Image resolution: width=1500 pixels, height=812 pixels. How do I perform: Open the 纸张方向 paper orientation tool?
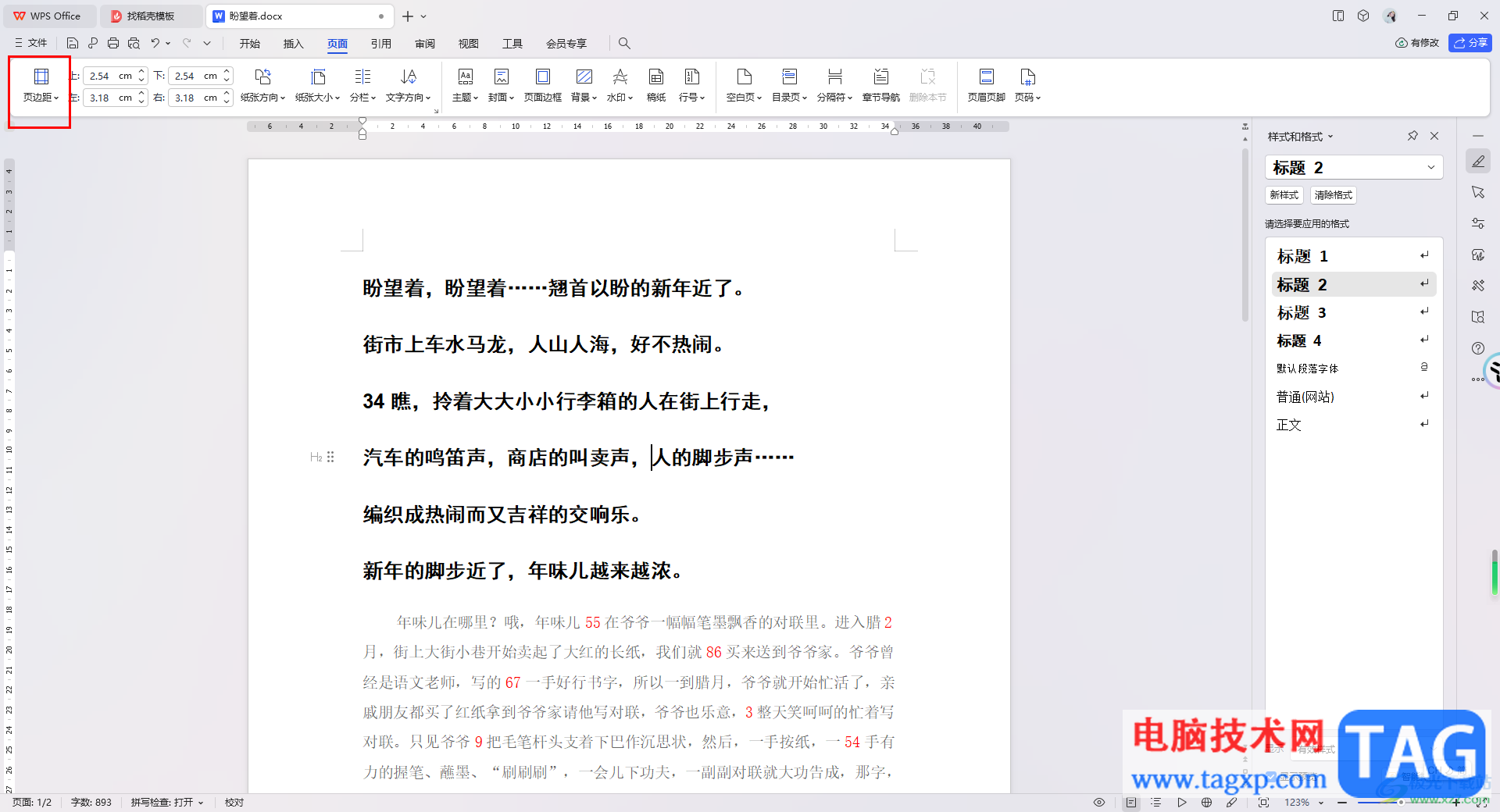(x=262, y=86)
